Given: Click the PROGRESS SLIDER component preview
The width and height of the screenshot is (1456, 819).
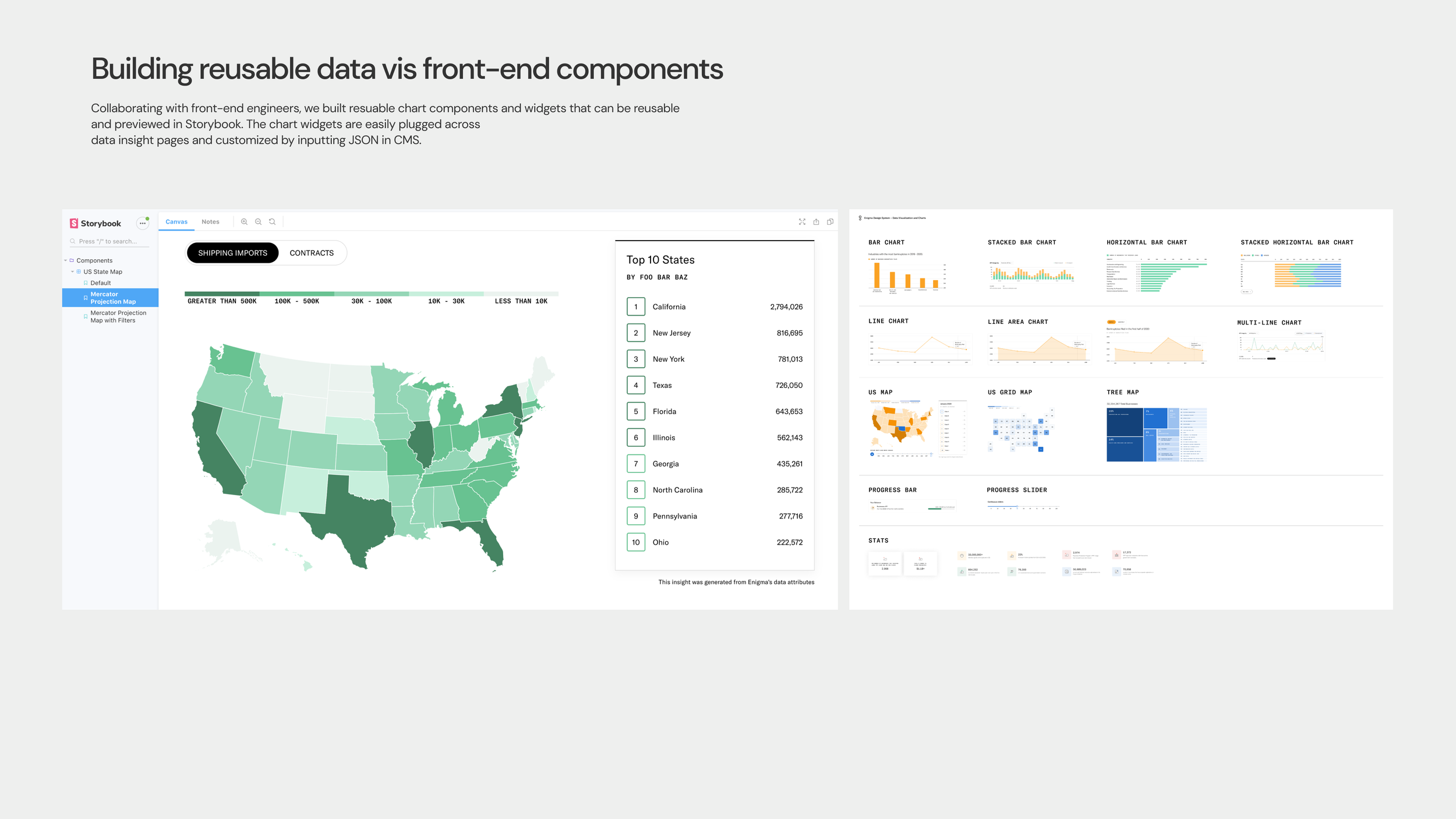Looking at the screenshot, I should point(1023,506).
